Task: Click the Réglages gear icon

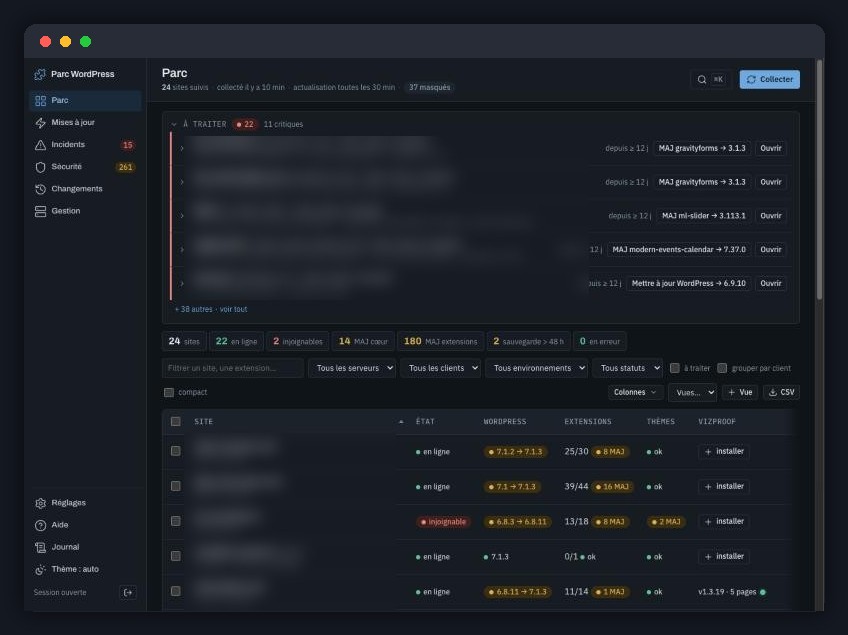Action: [41, 503]
